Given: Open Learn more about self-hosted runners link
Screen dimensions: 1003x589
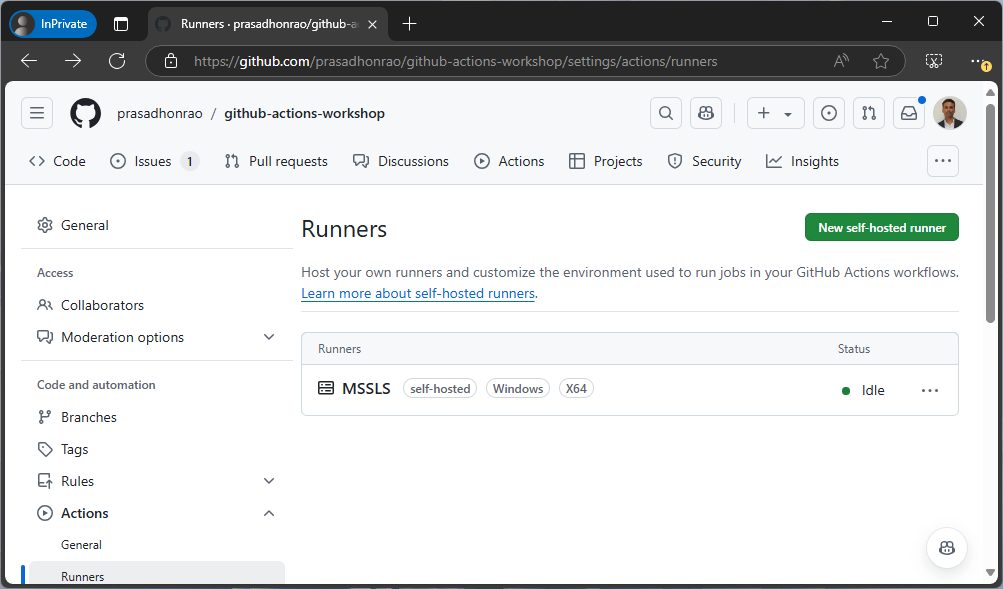Looking at the screenshot, I should (418, 293).
